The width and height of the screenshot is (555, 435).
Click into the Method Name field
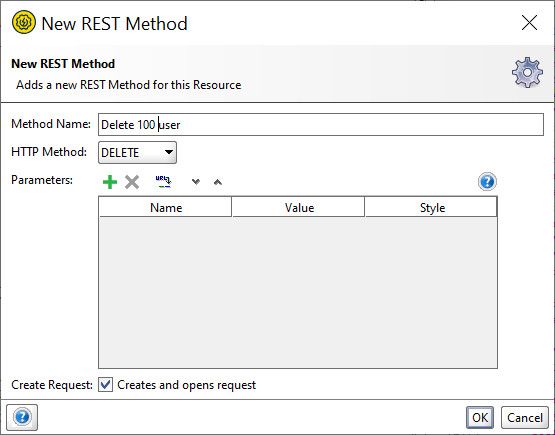coord(321,124)
